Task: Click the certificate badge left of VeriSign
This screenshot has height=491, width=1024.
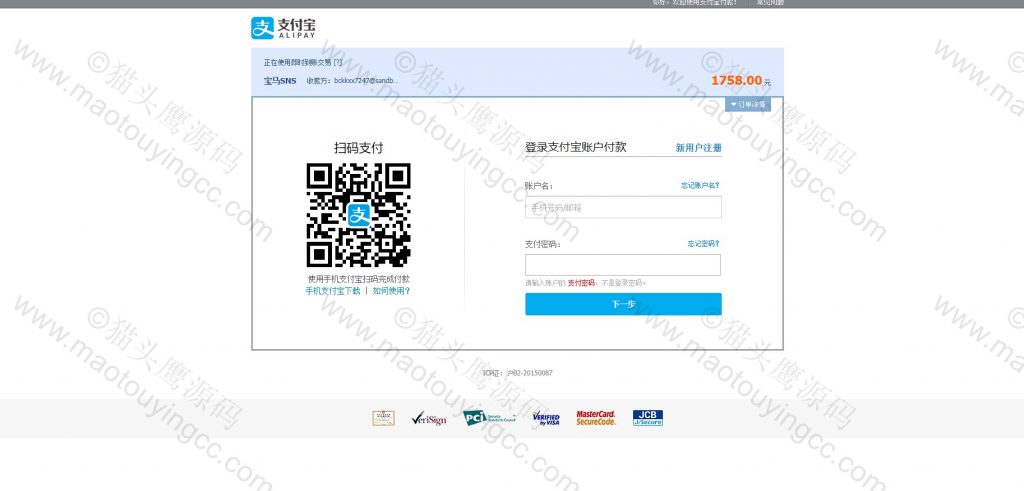Action: [x=383, y=418]
